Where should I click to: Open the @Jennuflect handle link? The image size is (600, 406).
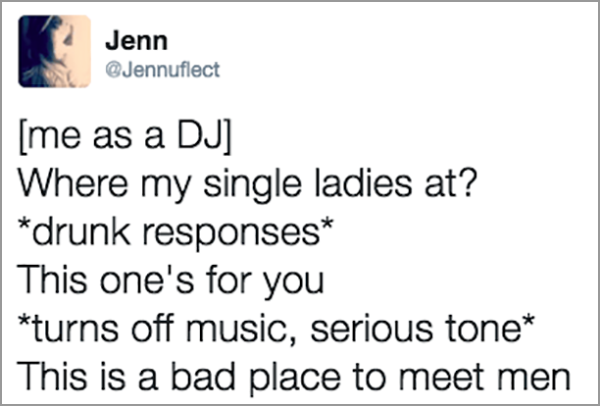point(163,70)
